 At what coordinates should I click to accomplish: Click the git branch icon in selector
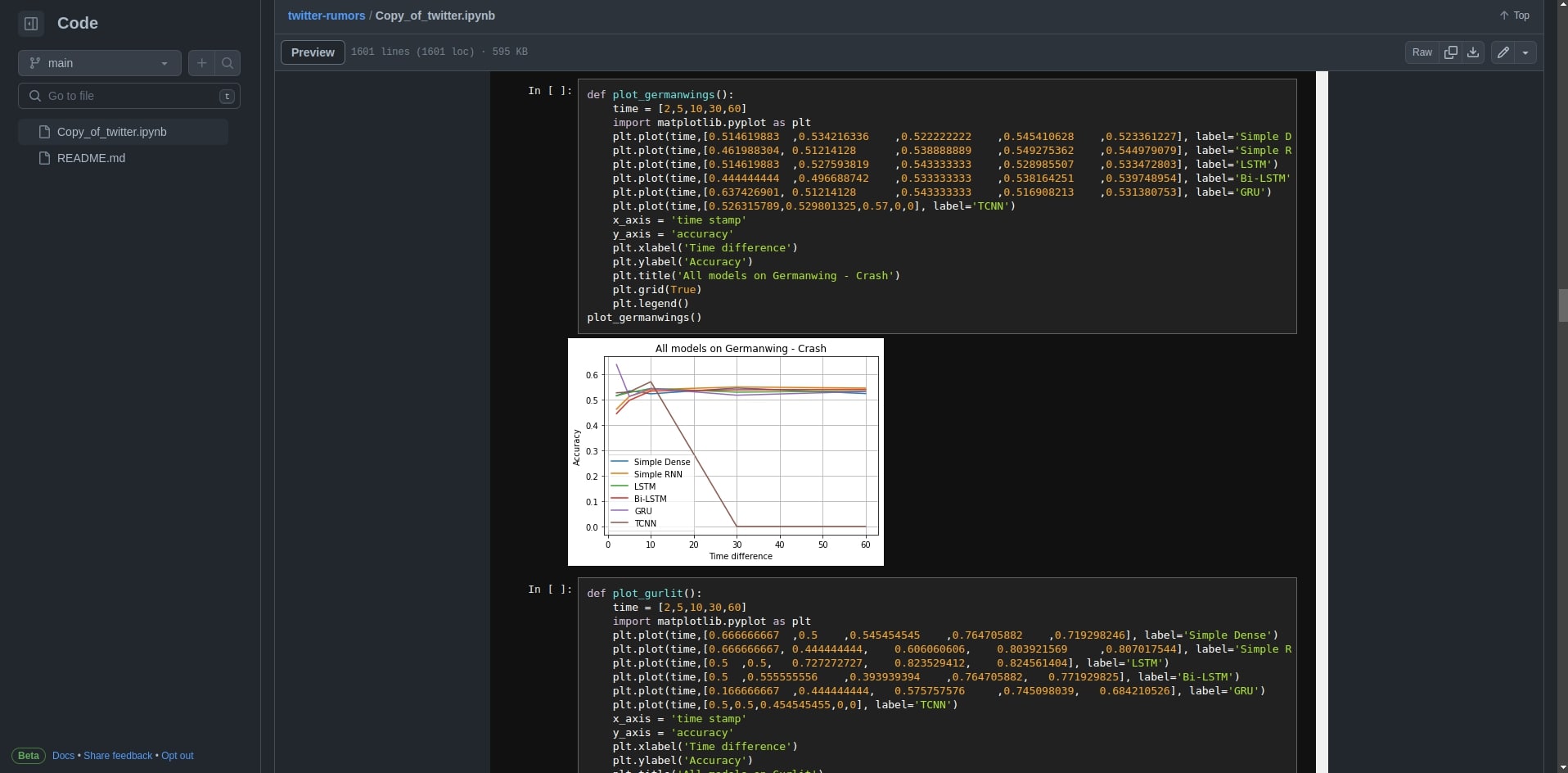(x=34, y=63)
